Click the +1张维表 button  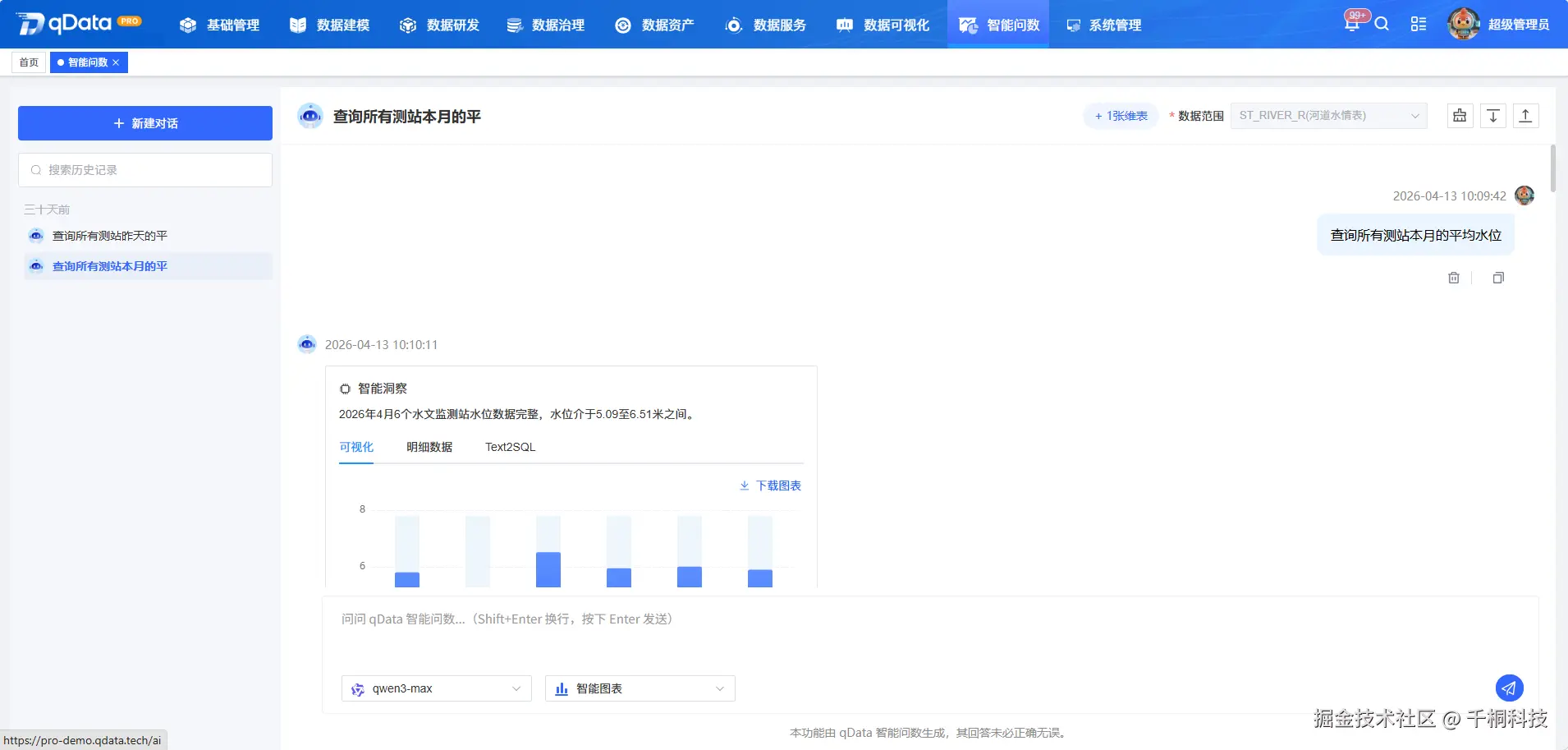coord(1121,116)
